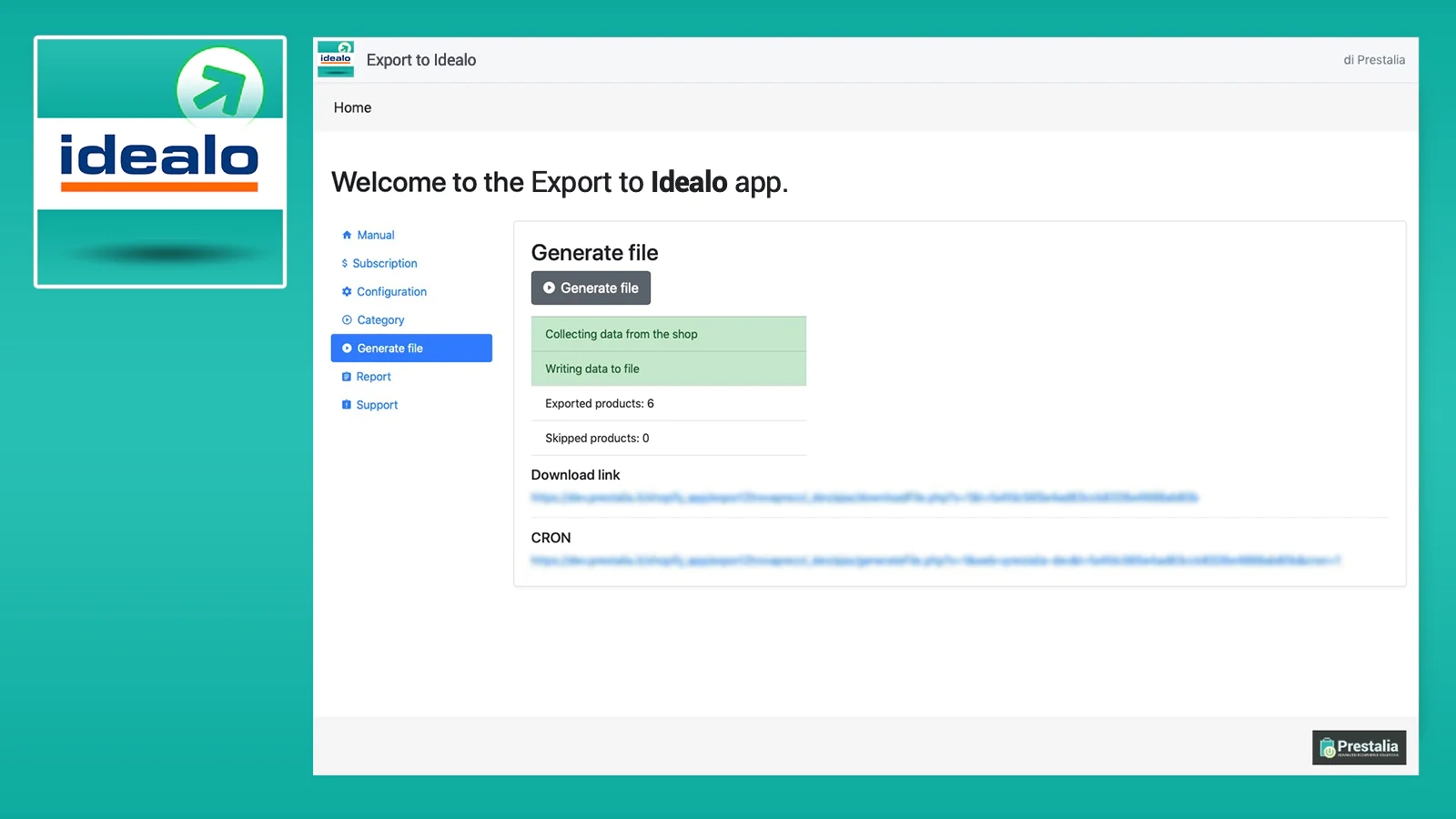This screenshot has height=819, width=1456.
Task: Select the Category menu item
Action: click(x=380, y=319)
